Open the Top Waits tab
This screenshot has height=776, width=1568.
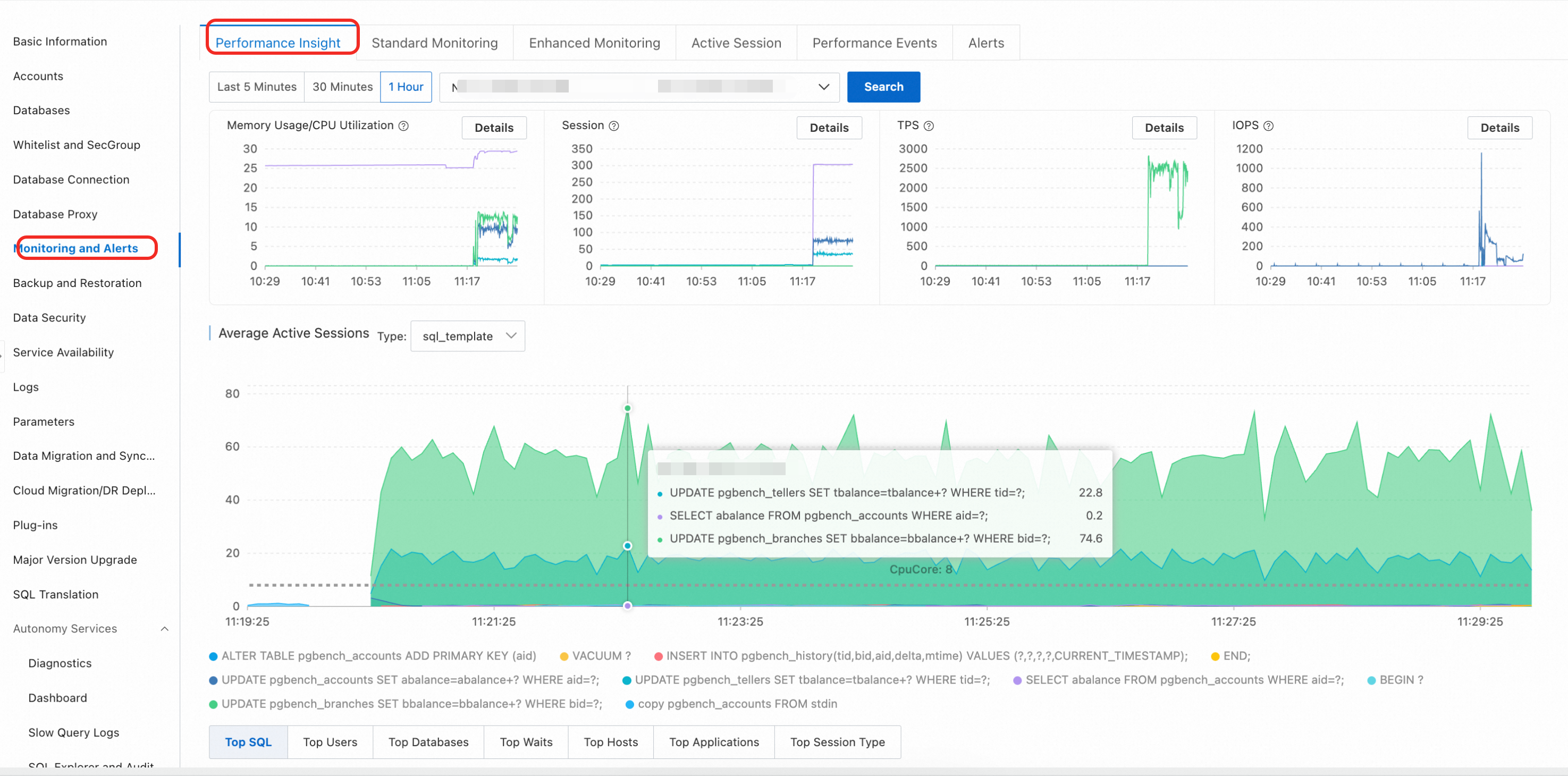pos(526,742)
